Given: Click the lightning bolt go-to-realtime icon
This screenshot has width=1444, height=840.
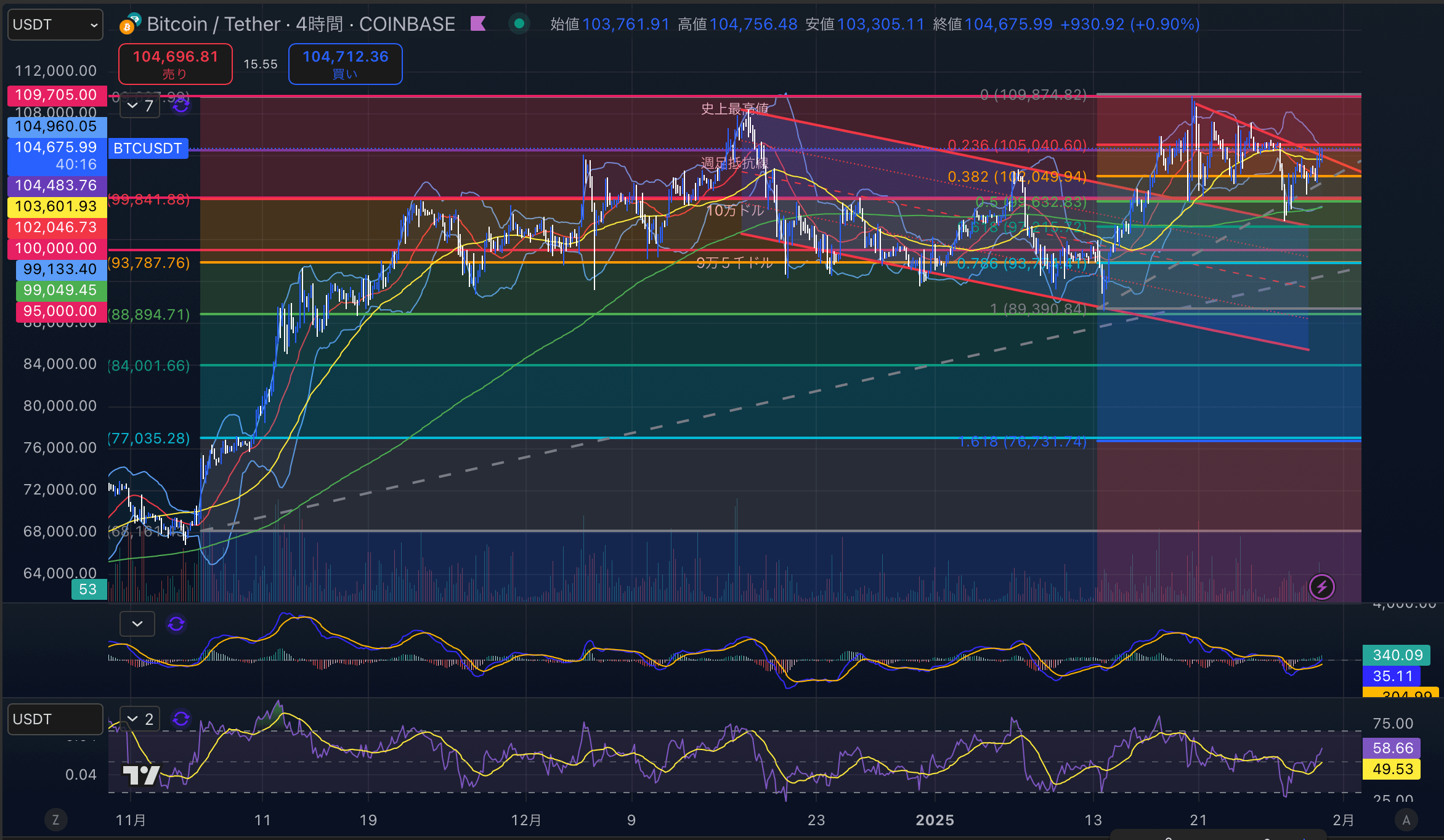Looking at the screenshot, I should 1322,587.
